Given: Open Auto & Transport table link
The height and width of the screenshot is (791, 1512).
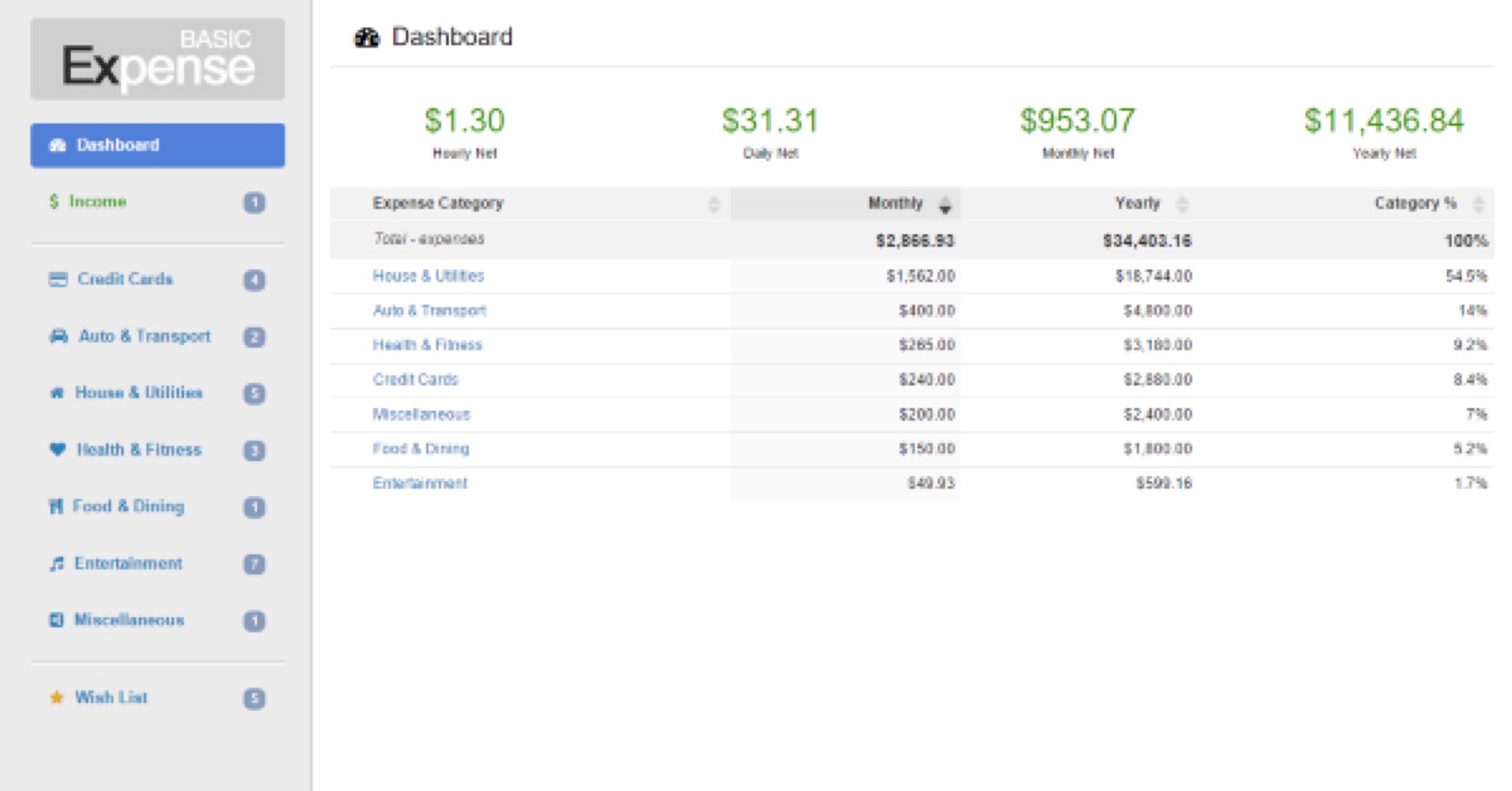Looking at the screenshot, I should tap(429, 310).
